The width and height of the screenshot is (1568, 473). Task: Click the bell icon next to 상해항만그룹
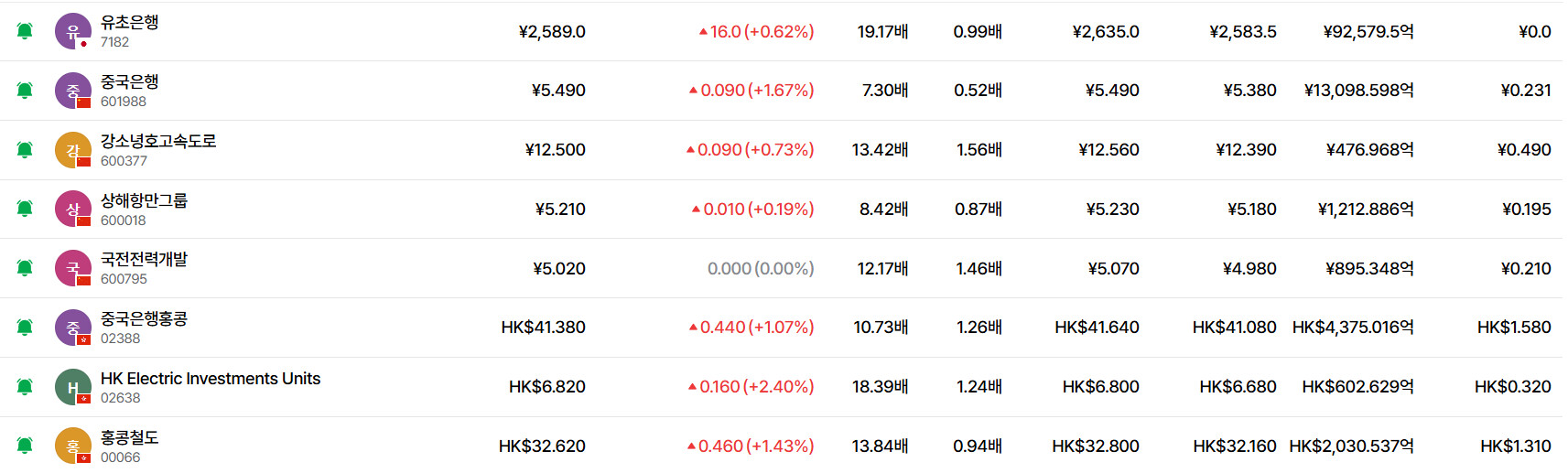pos(25,209)
